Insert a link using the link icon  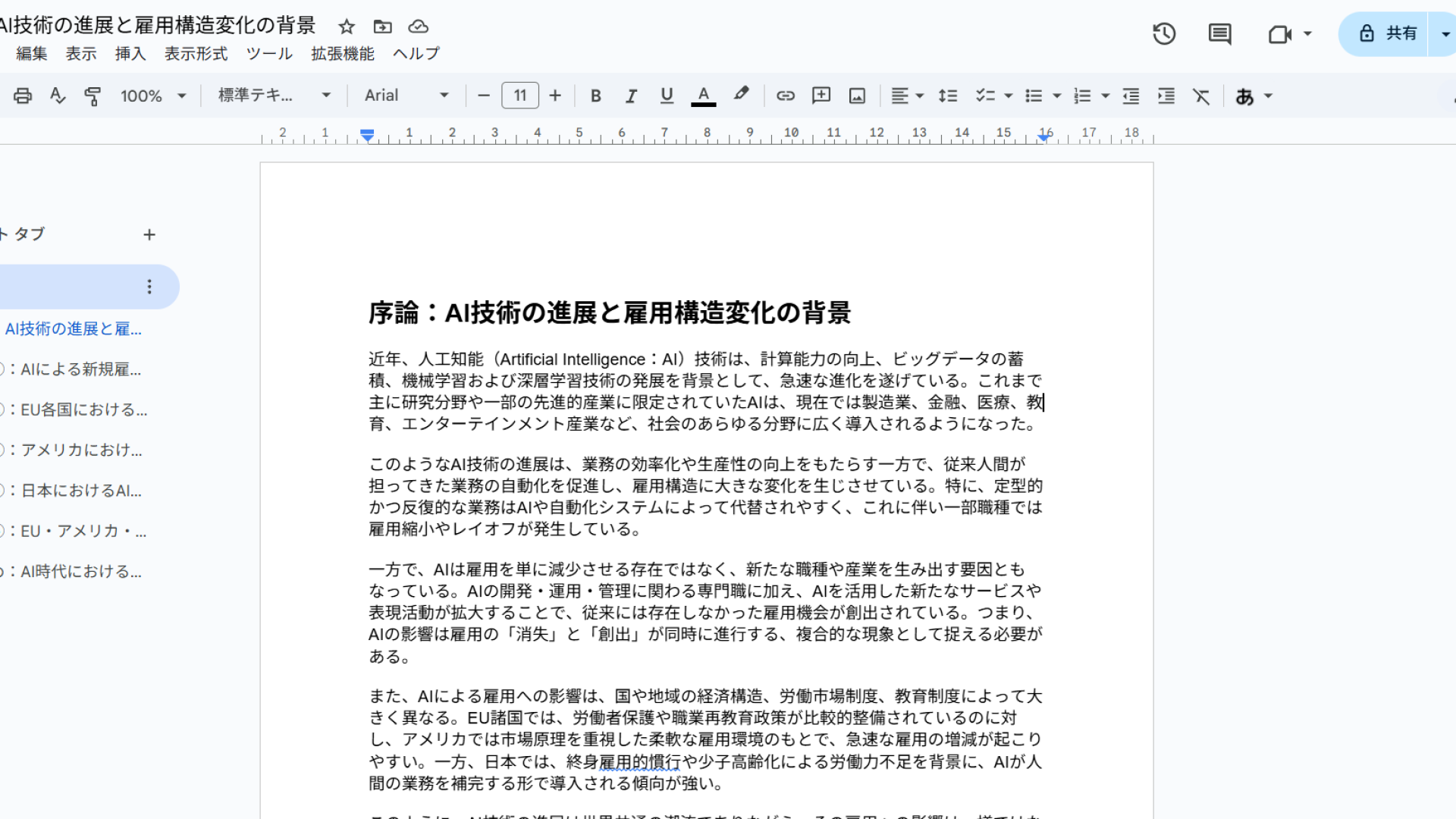click(786, 96)
